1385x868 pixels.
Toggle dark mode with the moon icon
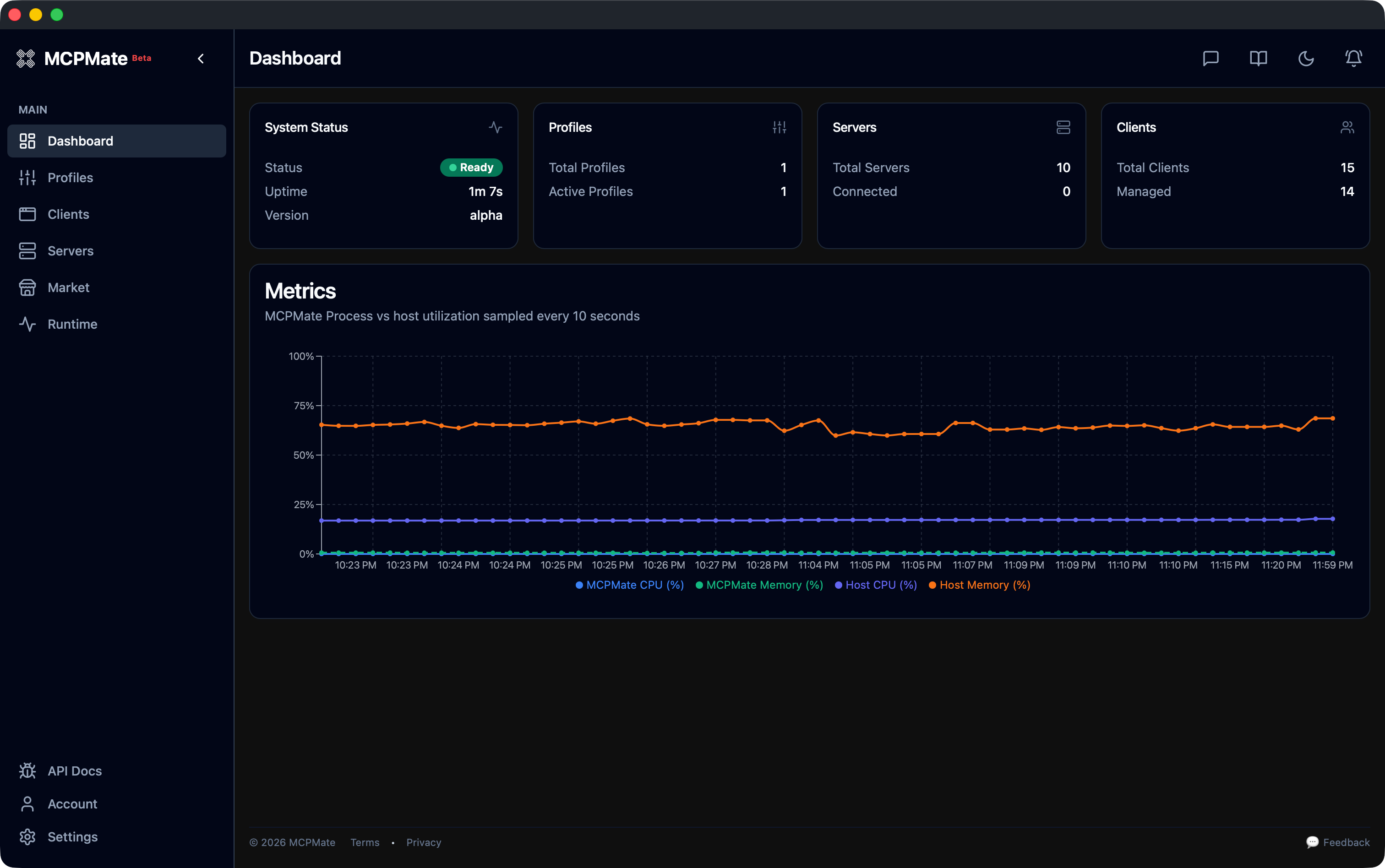pos(1305,58)
